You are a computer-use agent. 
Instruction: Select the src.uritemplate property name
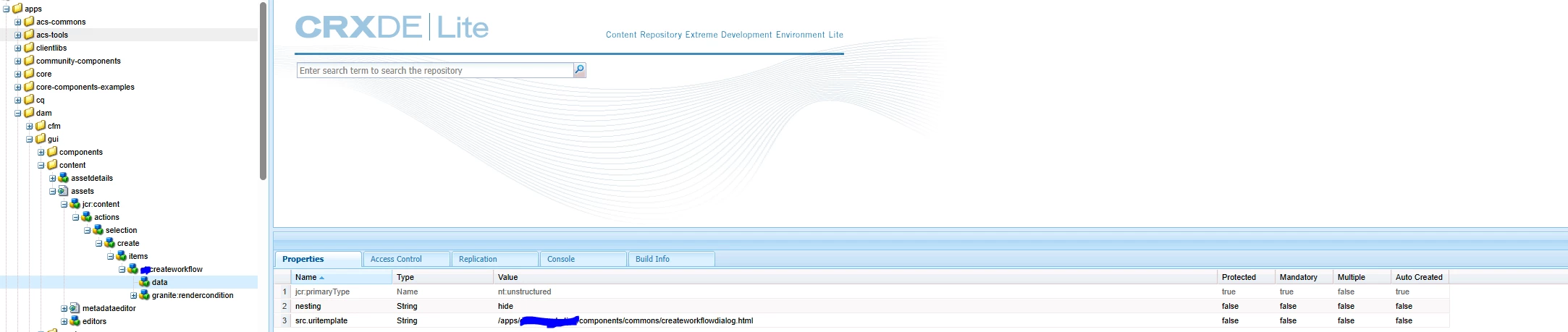coord(321,320)
